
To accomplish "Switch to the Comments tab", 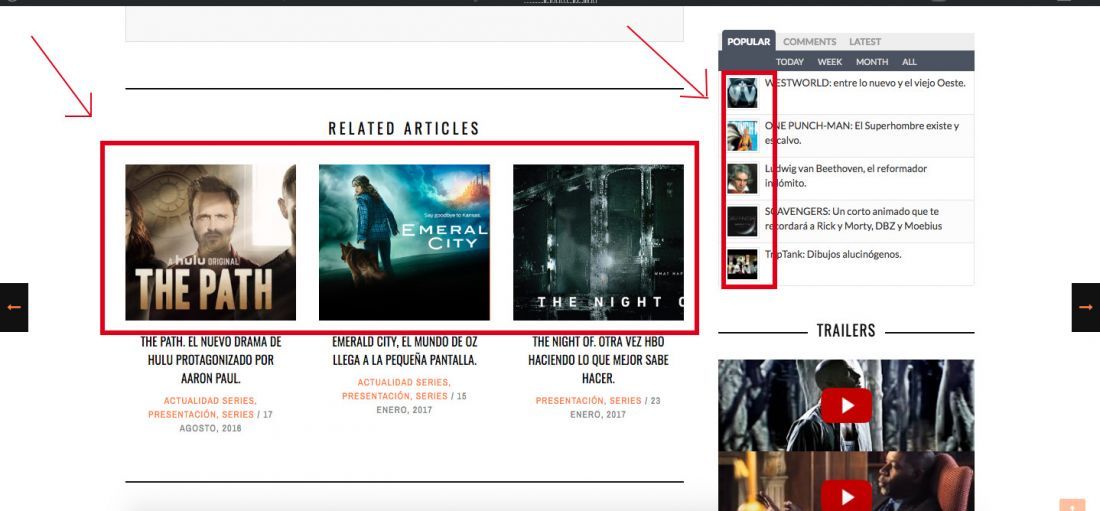I will coord(810,41).
